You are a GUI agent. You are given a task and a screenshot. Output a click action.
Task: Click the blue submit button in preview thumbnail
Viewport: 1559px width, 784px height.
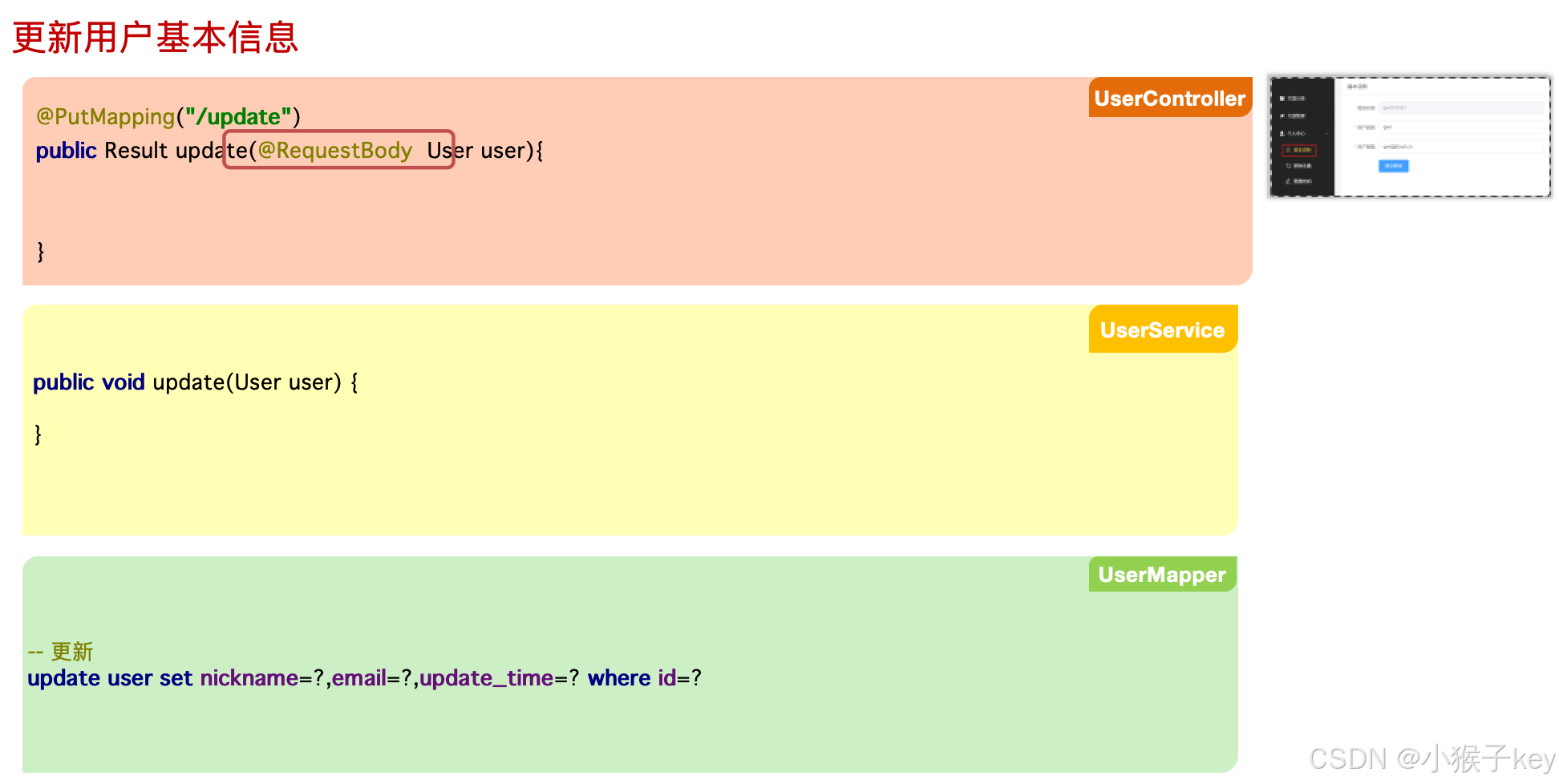[1393, 166]
